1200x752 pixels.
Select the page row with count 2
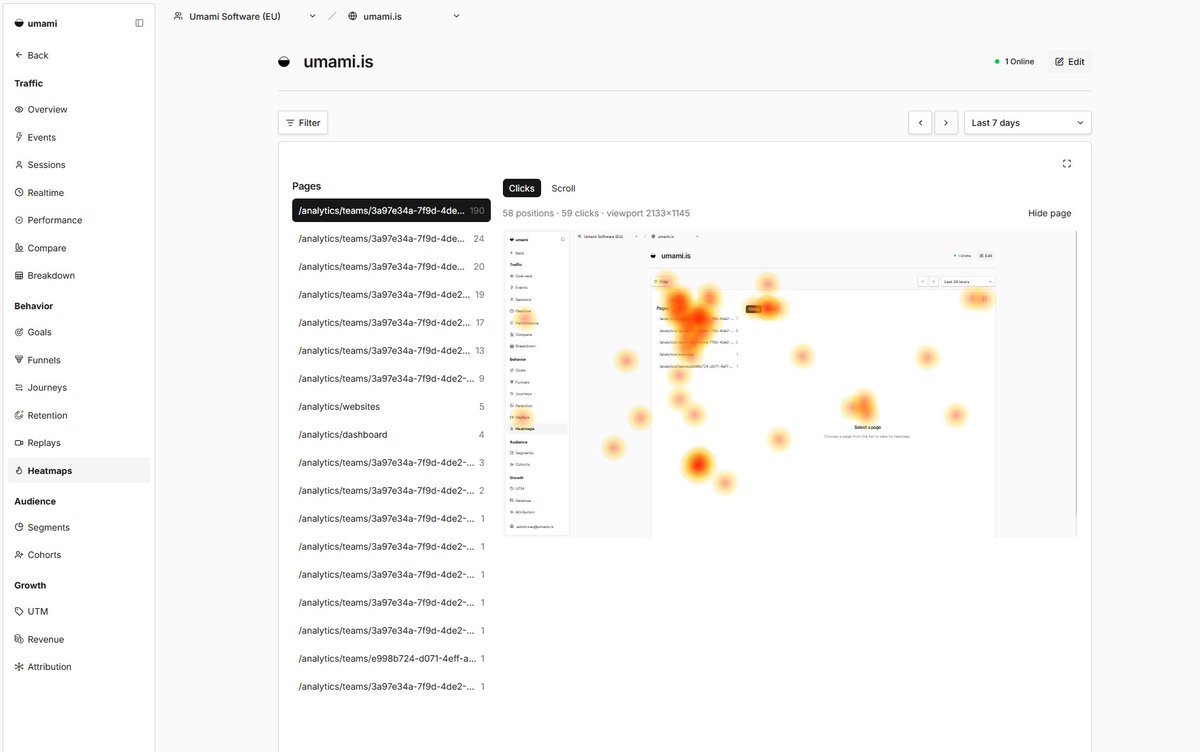coord(391,491)
